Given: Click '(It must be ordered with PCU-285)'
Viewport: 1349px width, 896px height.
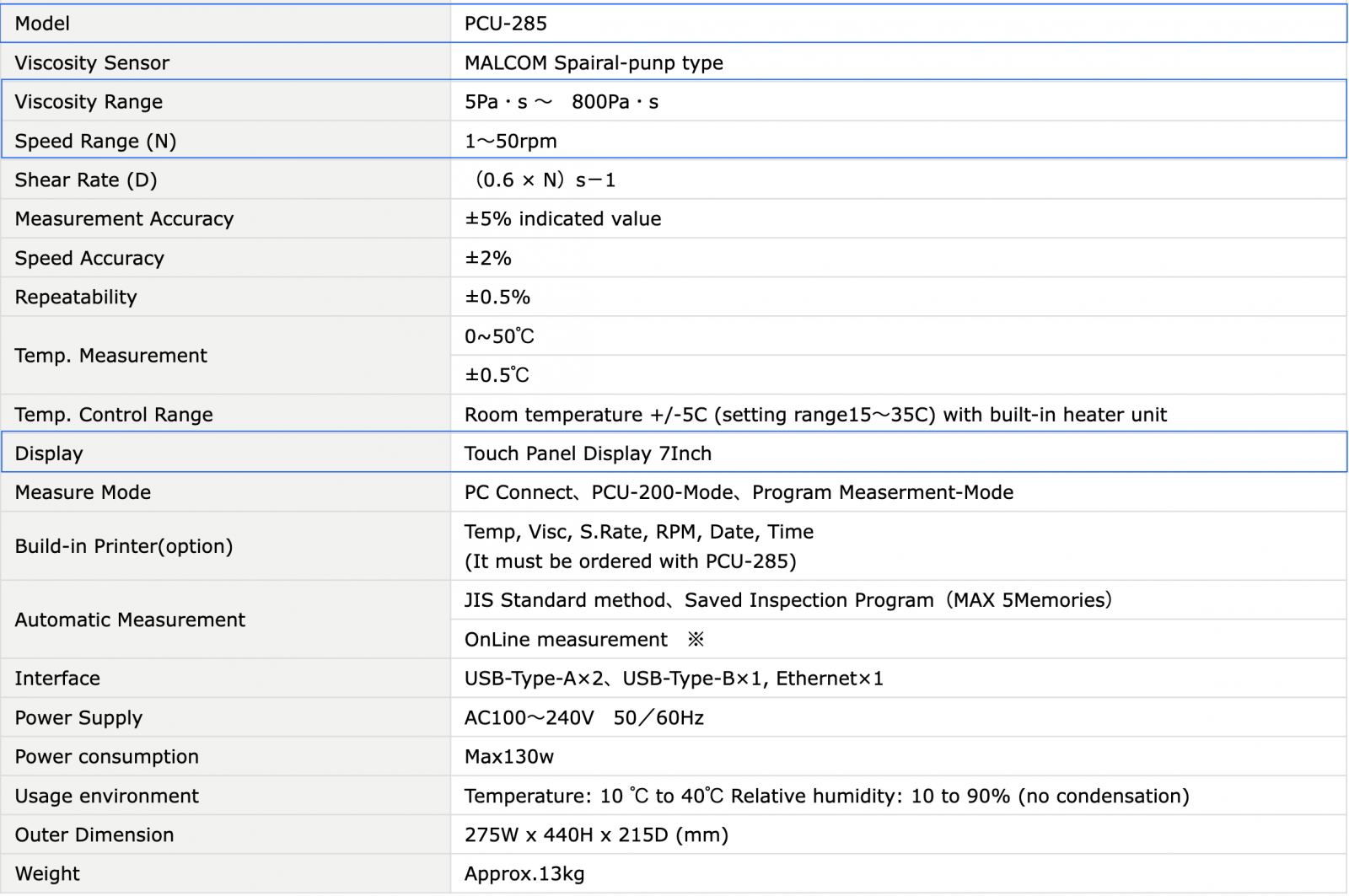Looking at the screenshot, I should (631, 561).
